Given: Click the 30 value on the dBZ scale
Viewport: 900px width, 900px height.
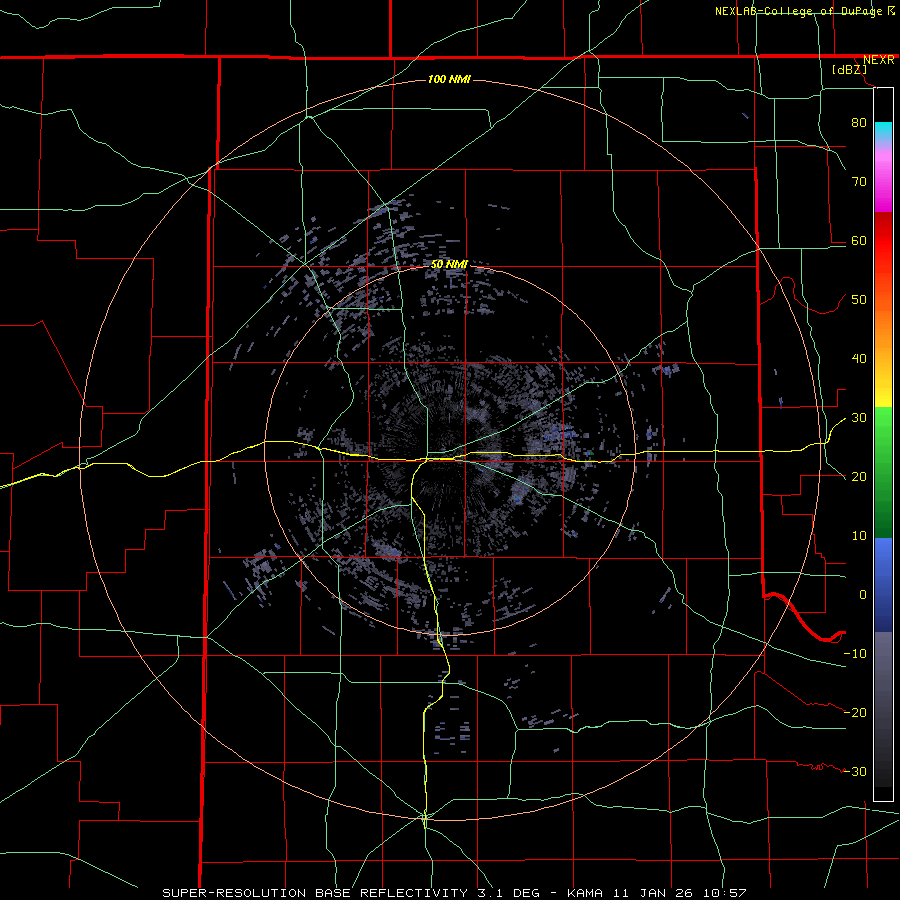Looking at the screenshot, I should (859, 418).
